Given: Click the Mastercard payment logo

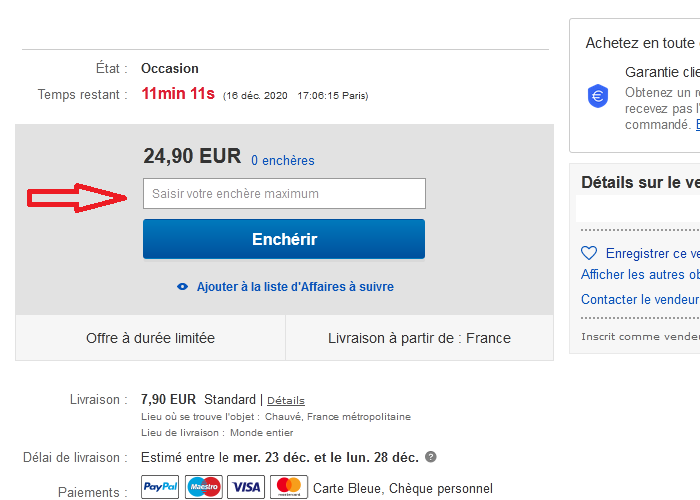Looking at the screenshot, I should (x=289, y=487).
